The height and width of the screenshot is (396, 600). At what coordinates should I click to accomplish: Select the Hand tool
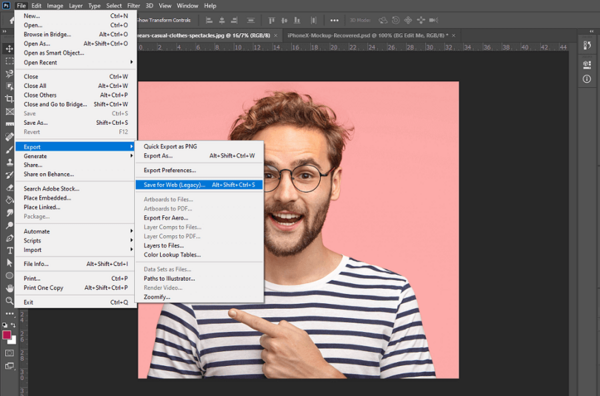[x=9, y=288]
